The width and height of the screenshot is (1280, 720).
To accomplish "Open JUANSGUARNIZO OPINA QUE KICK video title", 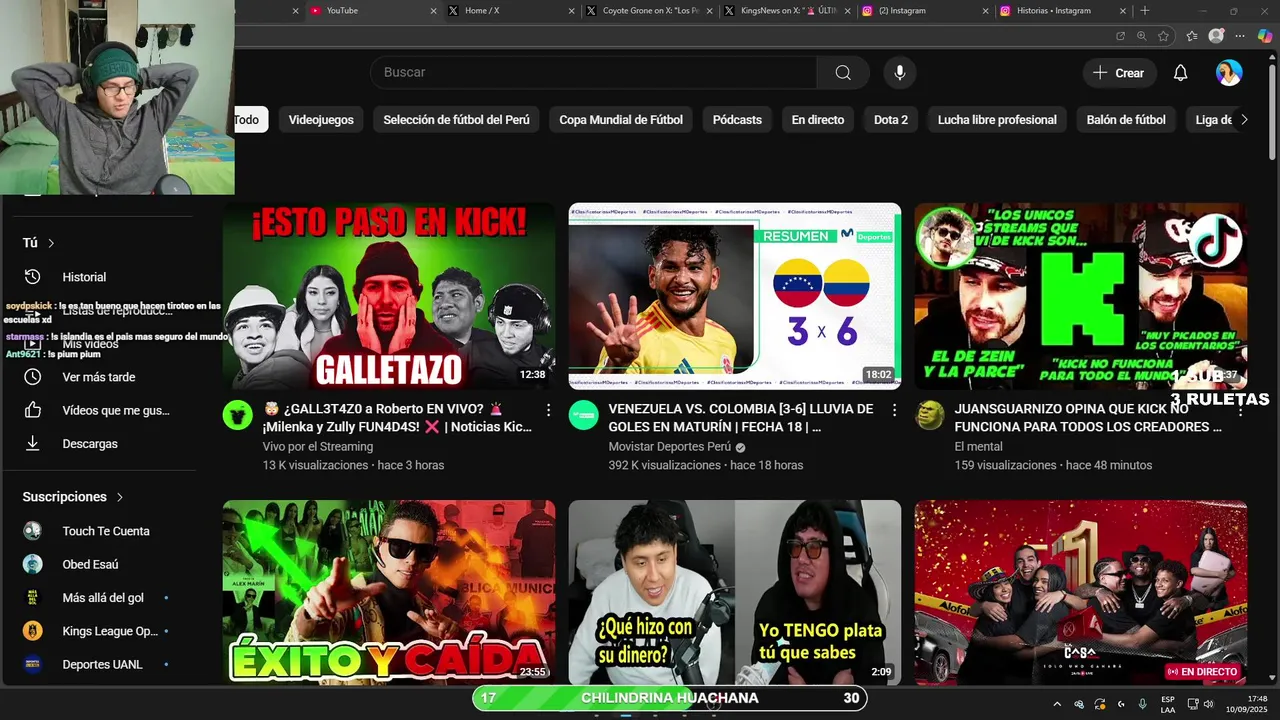I will pyautogui.click(x=1088, y=418).
